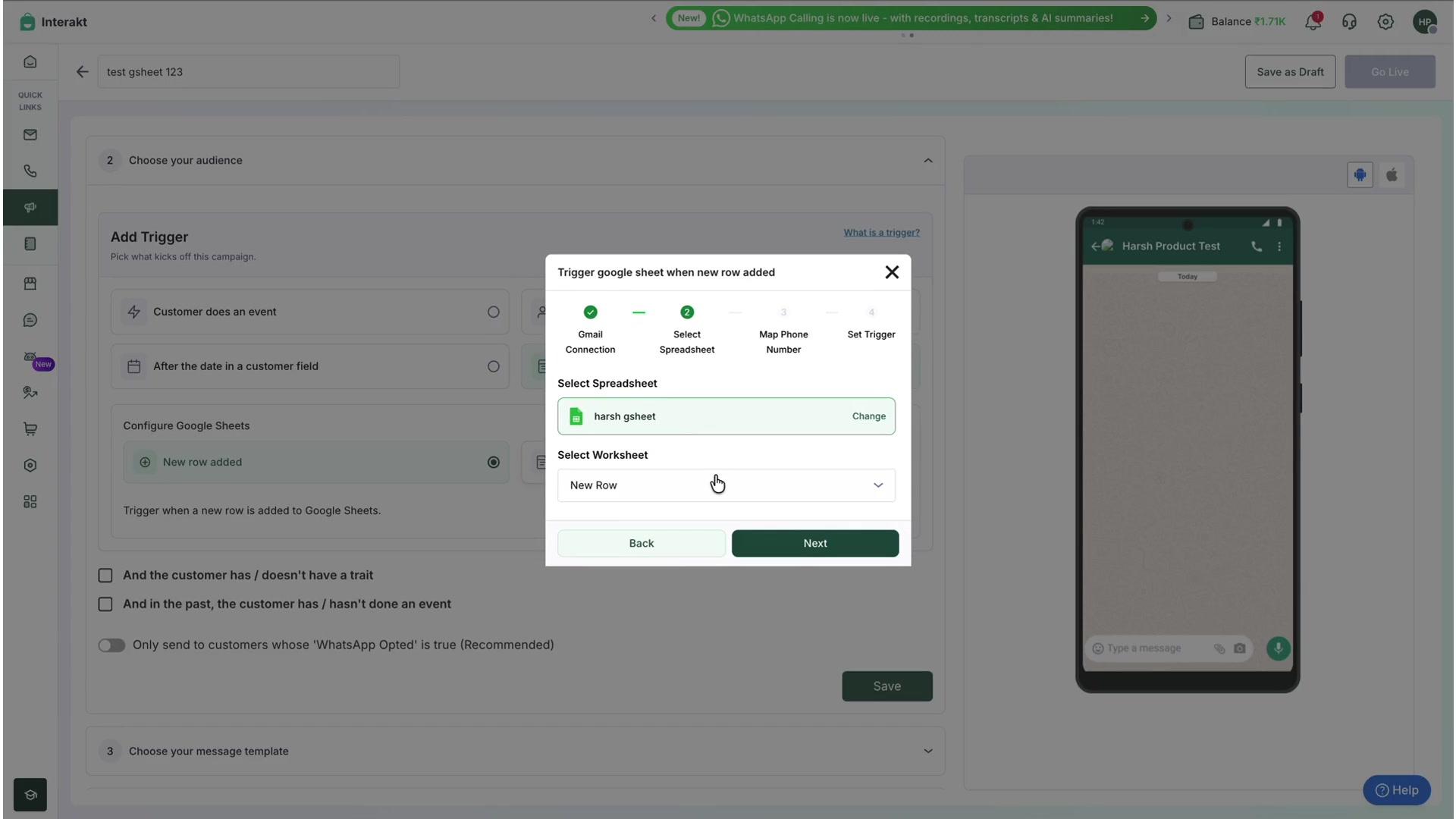Check 'customer has / hasn't done an event'
Image resolution: width=1456 pixels, height=819 pixels.
[x=105, y=604]
